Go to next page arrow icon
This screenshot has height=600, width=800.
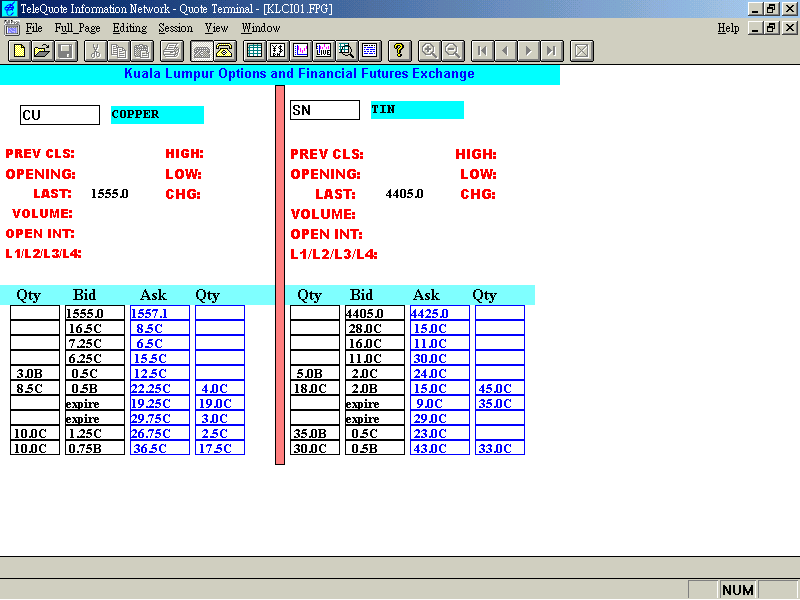coord(529,51)
